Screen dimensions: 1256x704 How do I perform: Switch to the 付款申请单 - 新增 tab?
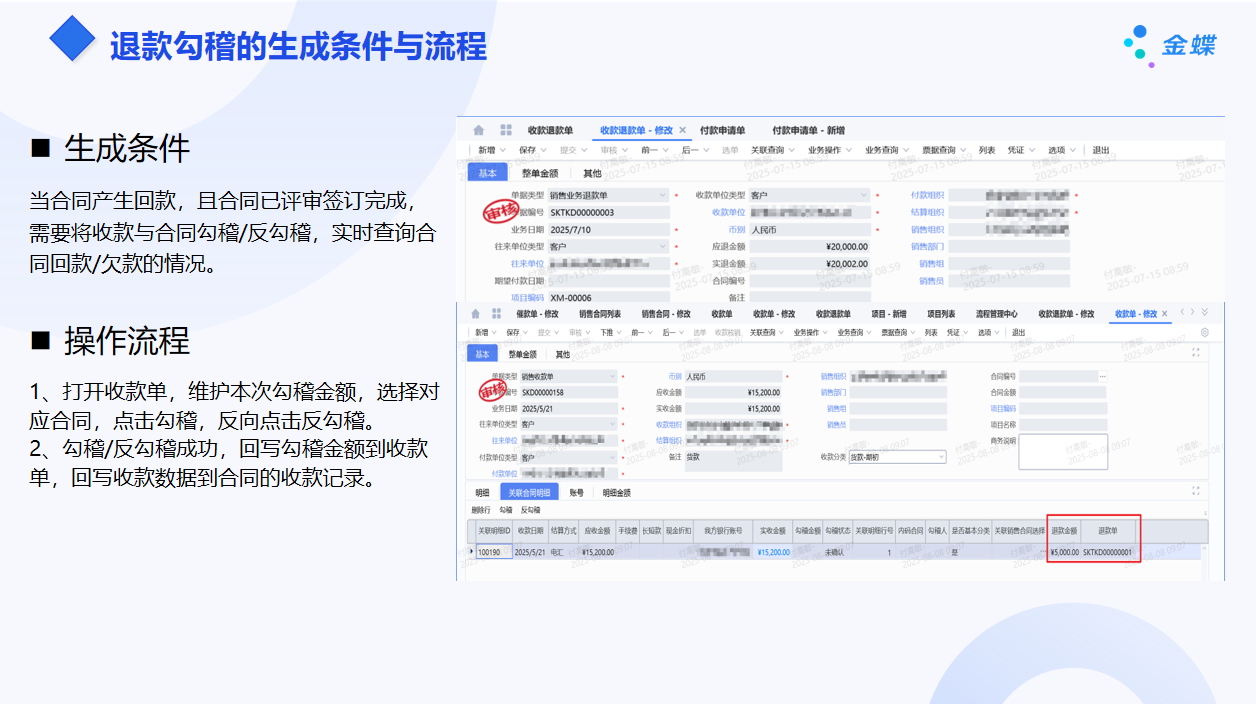point(808,130)
